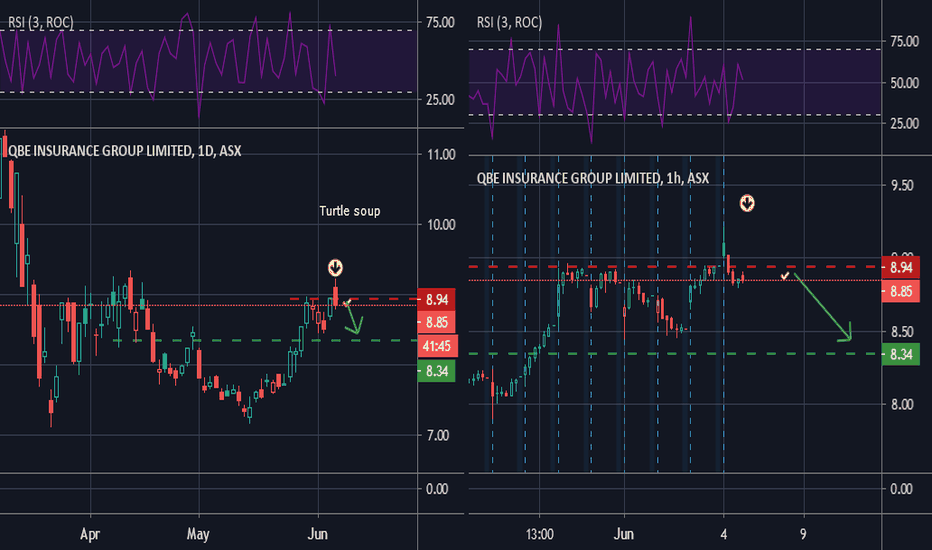
Task: Select the red 8.94 price label on the daily chart
Action: (x=437, y=299)
